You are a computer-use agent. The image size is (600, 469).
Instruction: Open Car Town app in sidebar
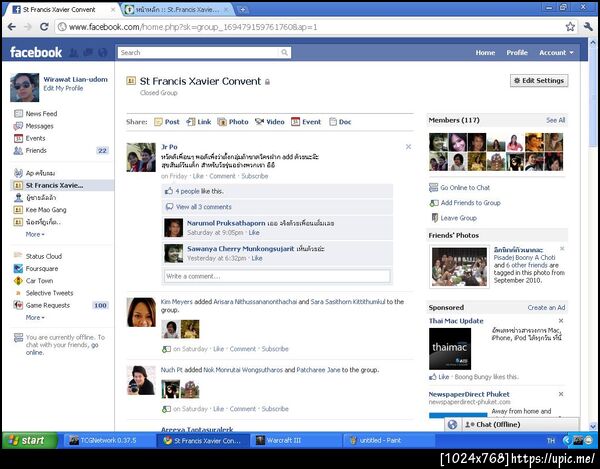tap(33, 281)
